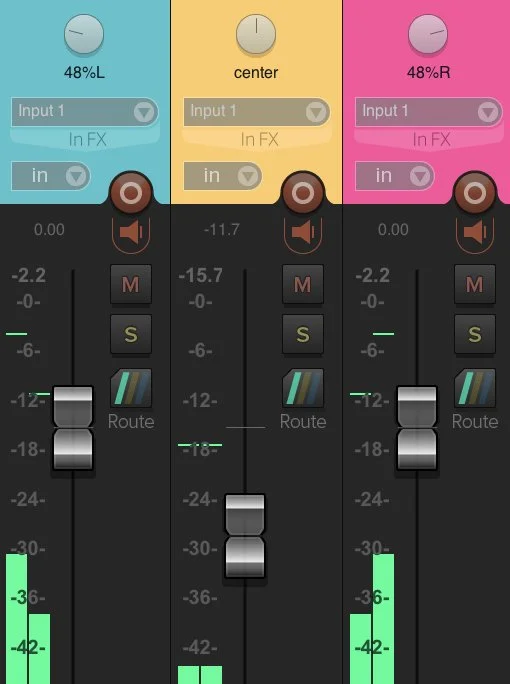
Task: Mute the yellow center track
Action: tap(303, 284)
